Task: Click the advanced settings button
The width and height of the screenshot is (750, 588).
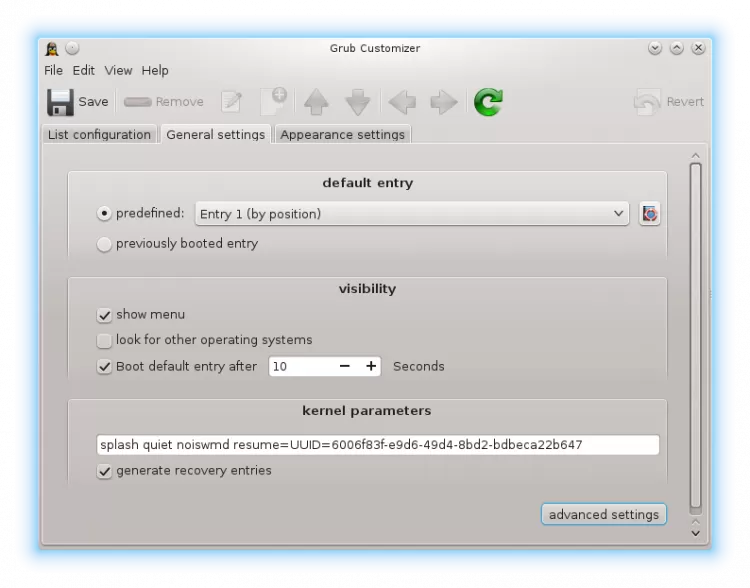Action: [x=604, y=514]
